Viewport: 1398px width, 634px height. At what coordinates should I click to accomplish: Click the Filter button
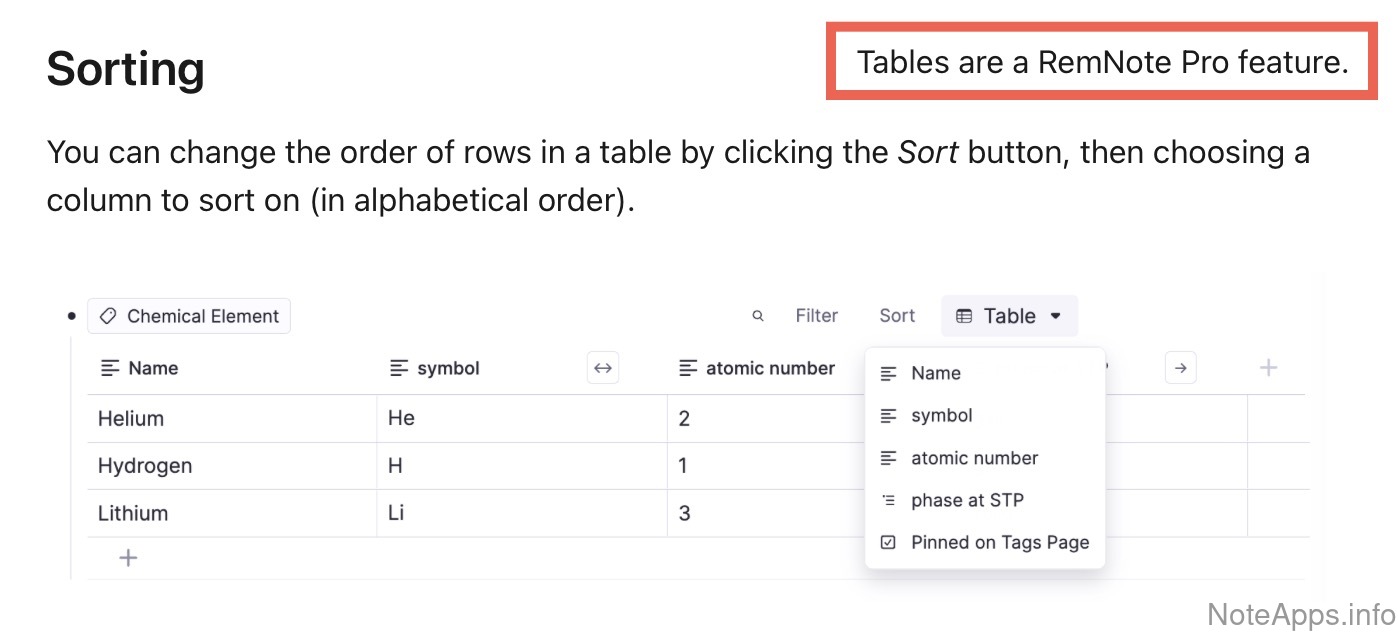816,316
